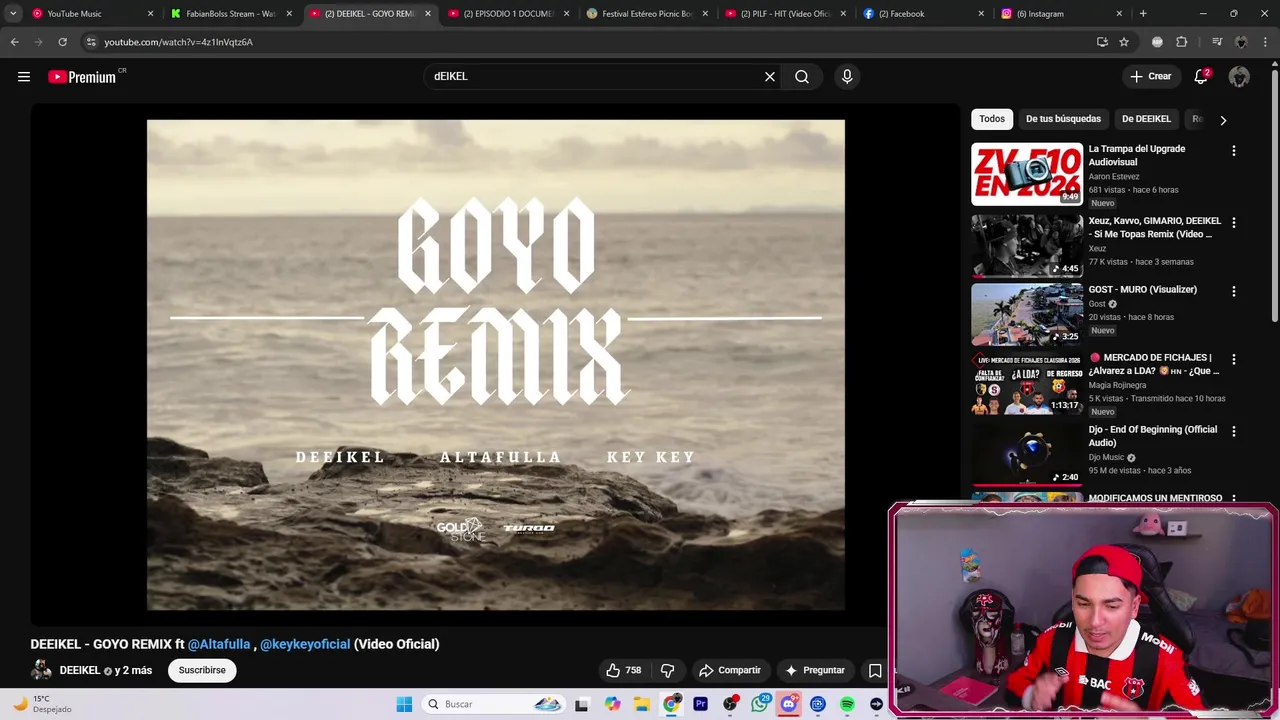
Task: Save video with the bookmark icon
Action: 875,670
